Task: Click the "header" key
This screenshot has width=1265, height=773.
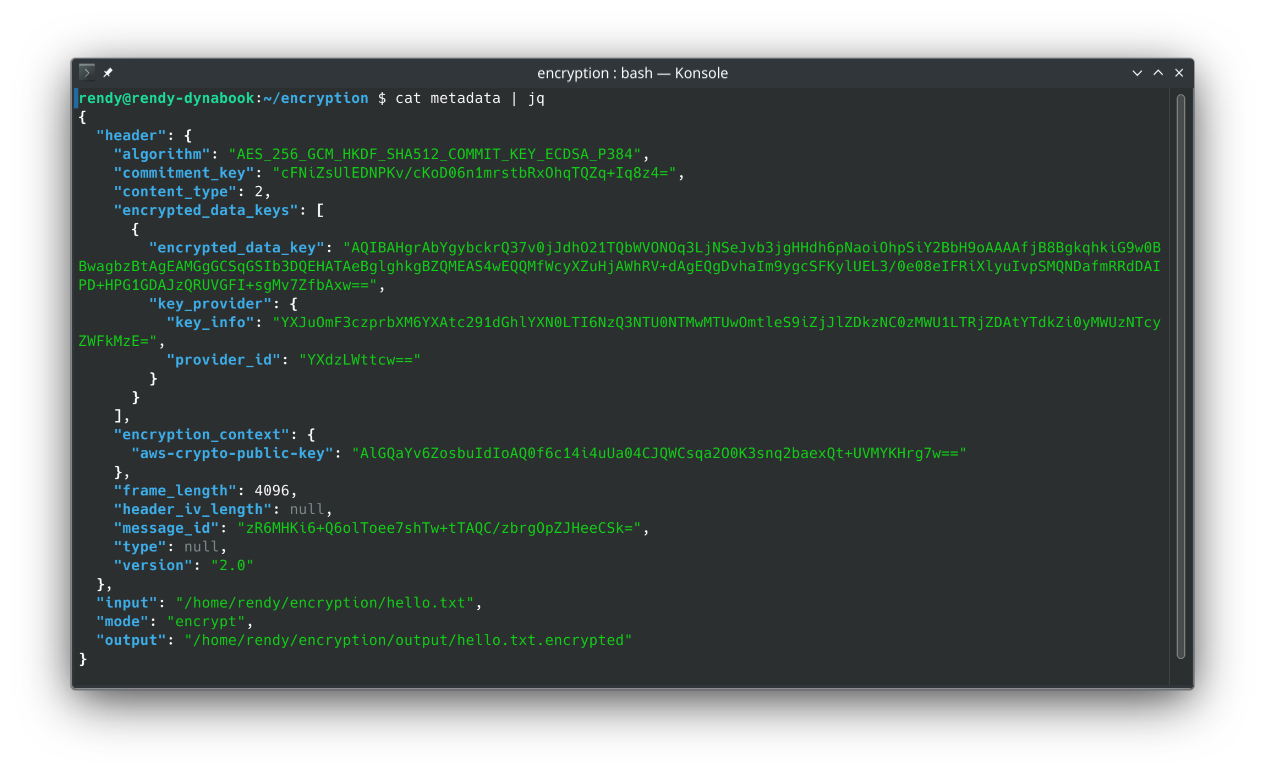Action: click(x=131, y=135)
